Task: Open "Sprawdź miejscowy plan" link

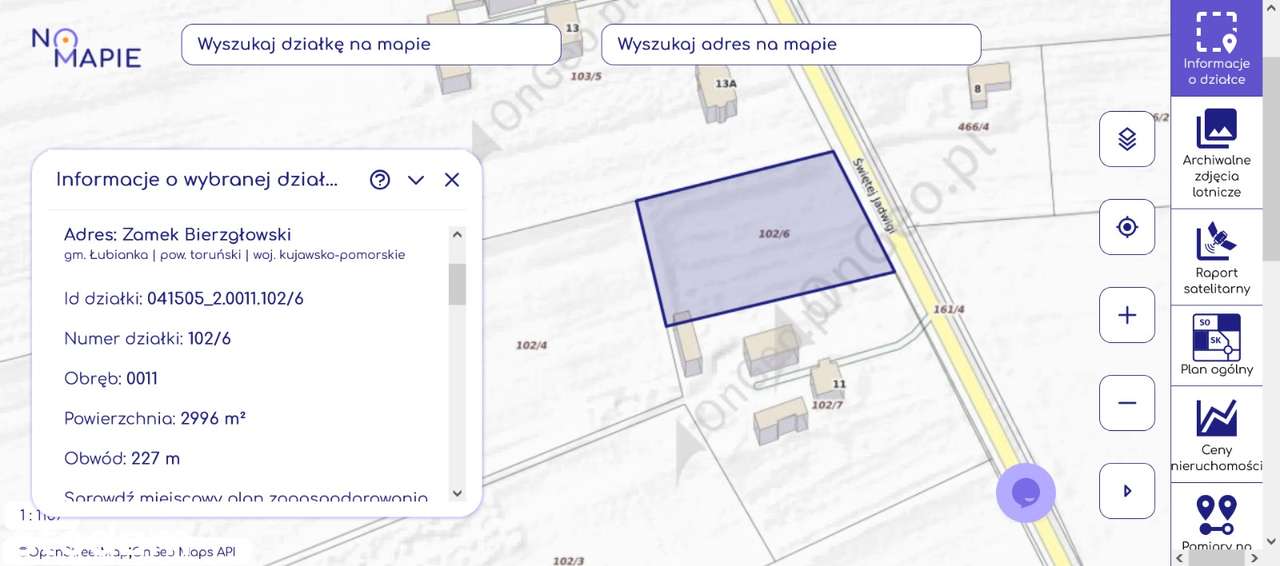Action: pos(246,497)
